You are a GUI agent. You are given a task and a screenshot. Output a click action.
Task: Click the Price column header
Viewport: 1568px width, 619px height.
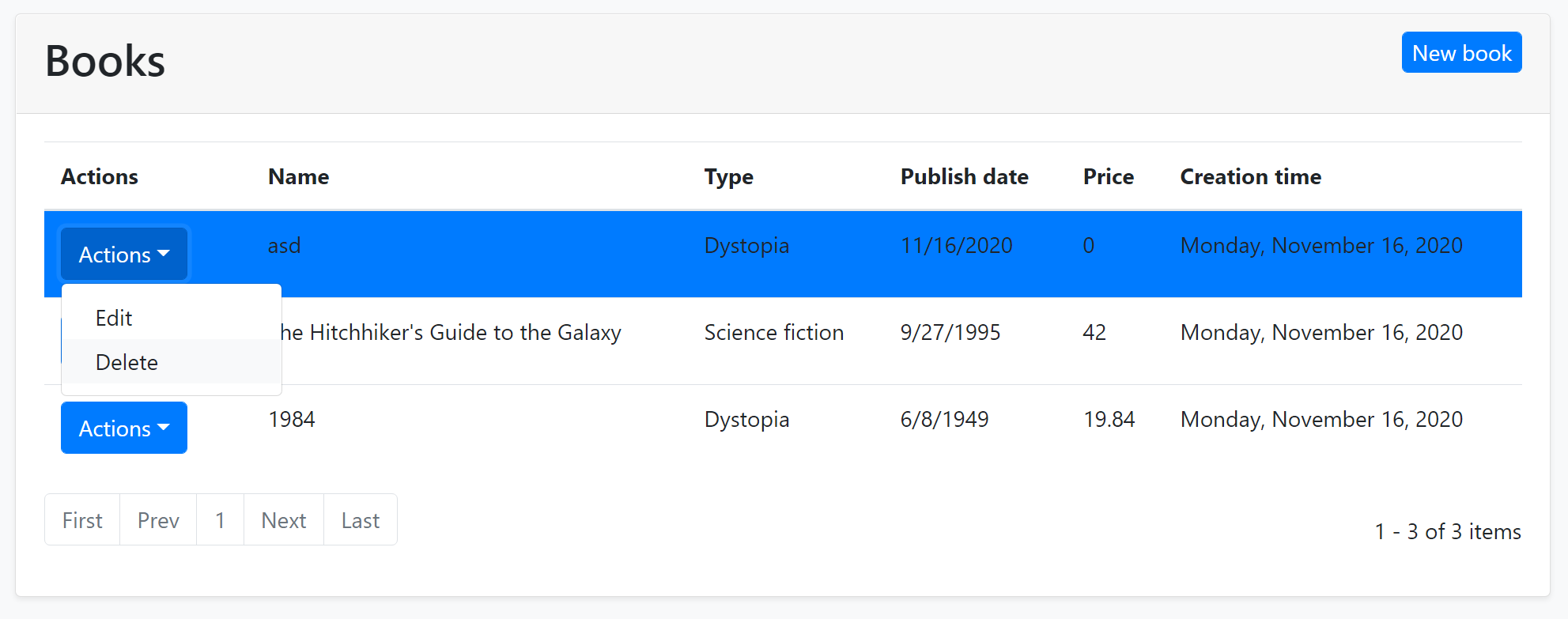point(1108,176)
